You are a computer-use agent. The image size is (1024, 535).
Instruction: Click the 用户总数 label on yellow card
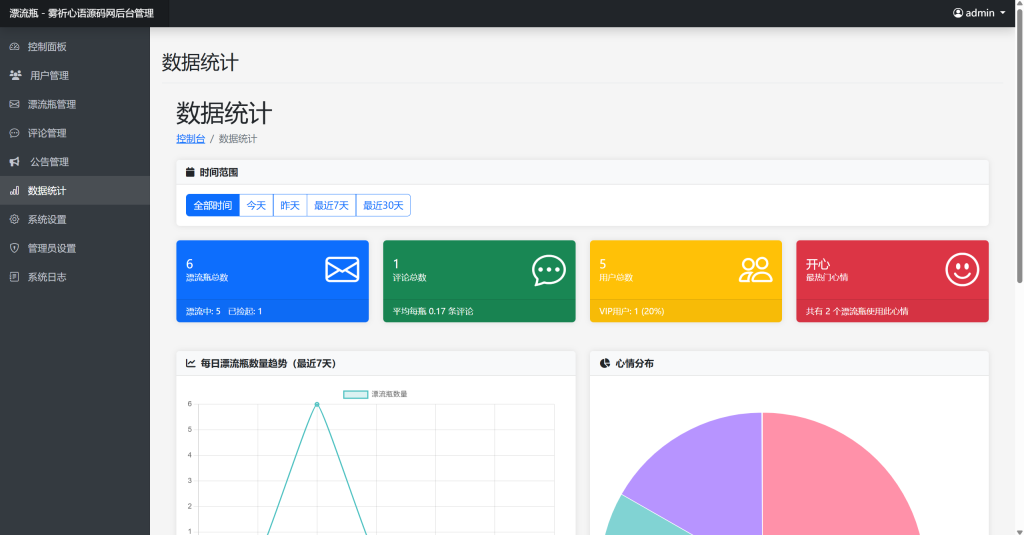tap(616, 278)
